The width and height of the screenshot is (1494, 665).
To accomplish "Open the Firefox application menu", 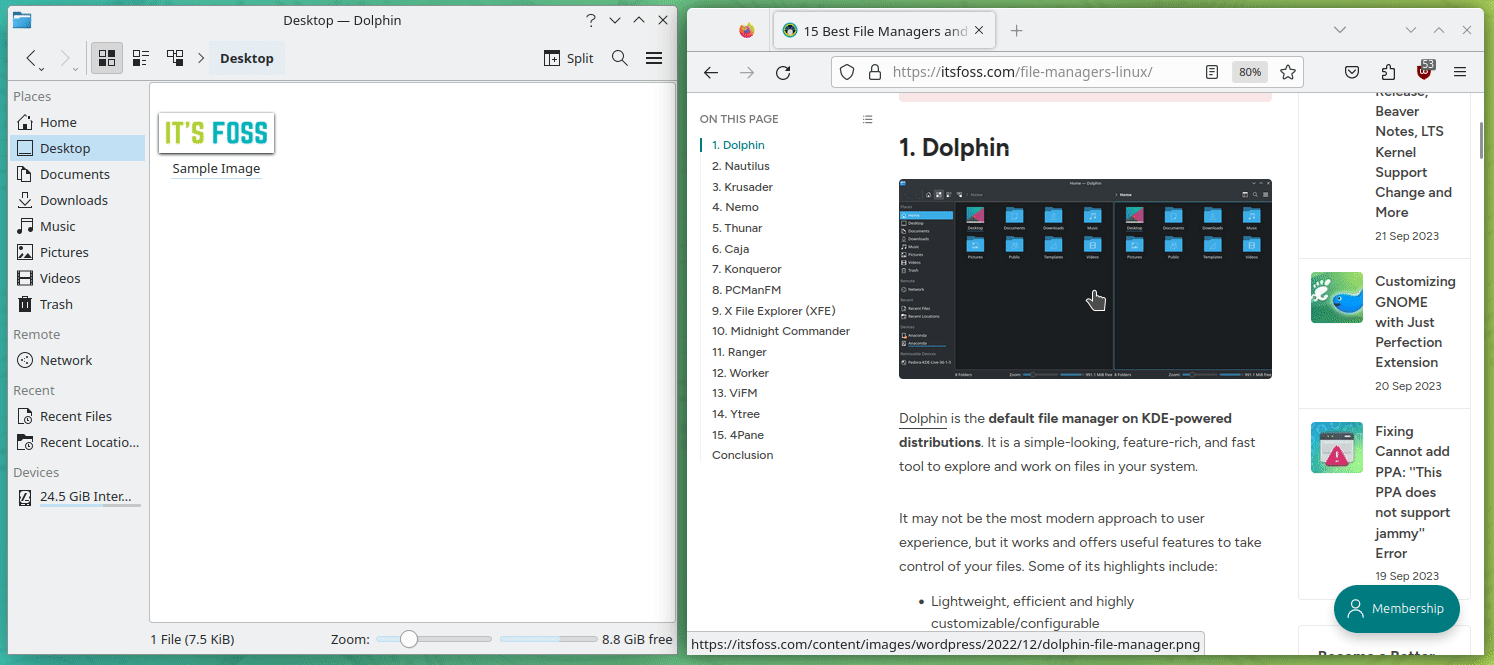I will point(1460,71).
